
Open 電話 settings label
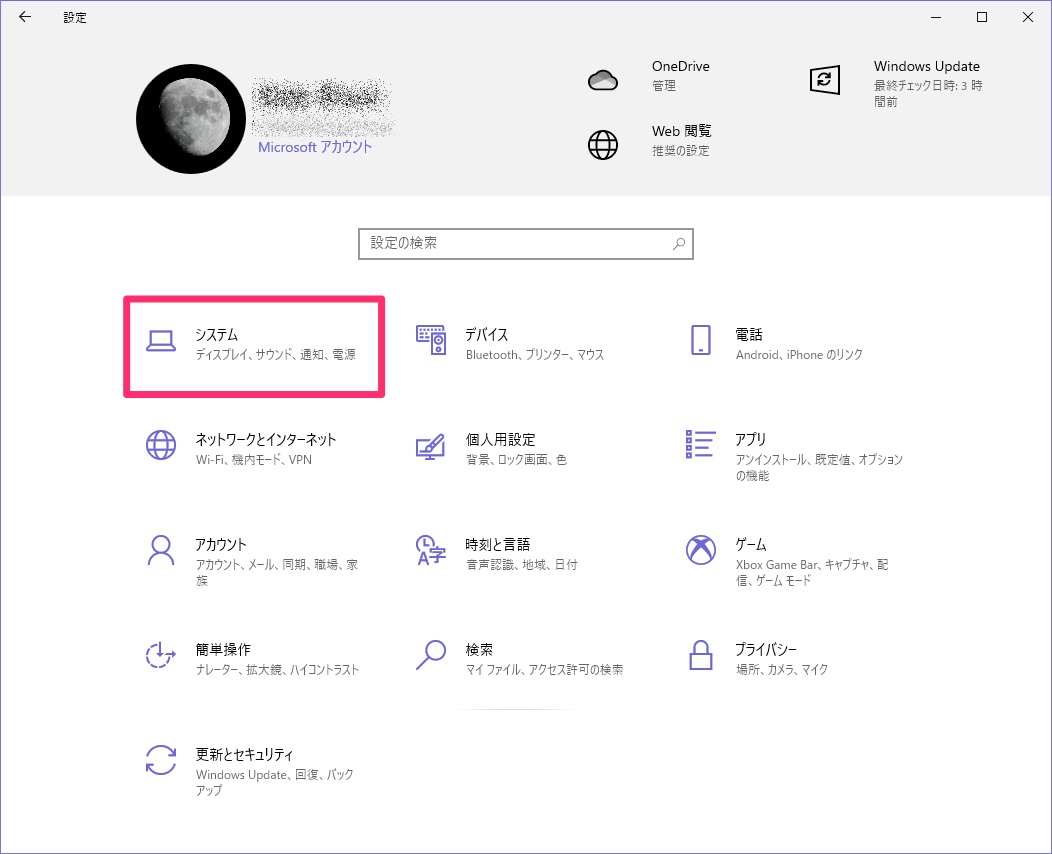pos(749,334)
